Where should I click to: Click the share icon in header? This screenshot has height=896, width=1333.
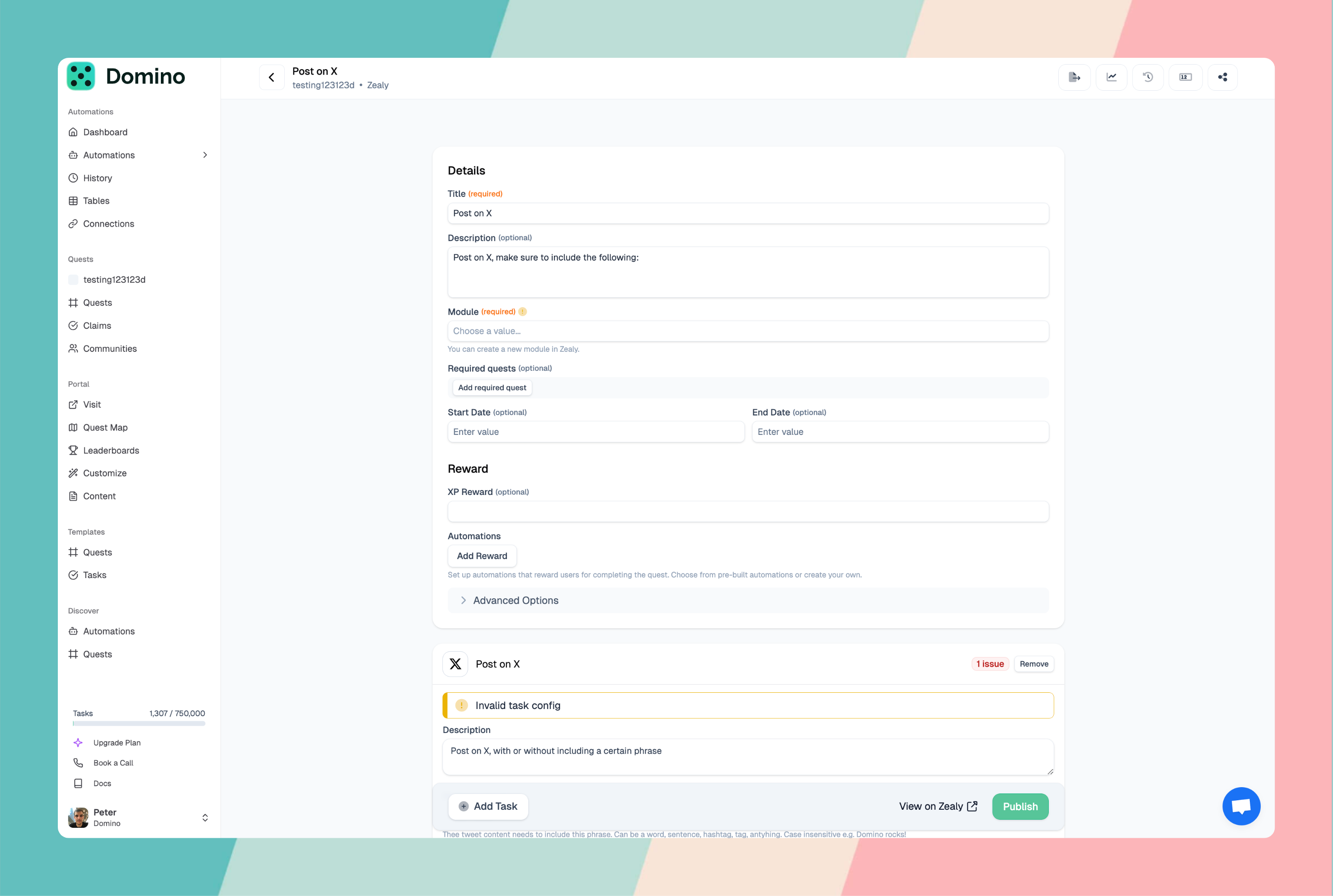click(1223, 77)
